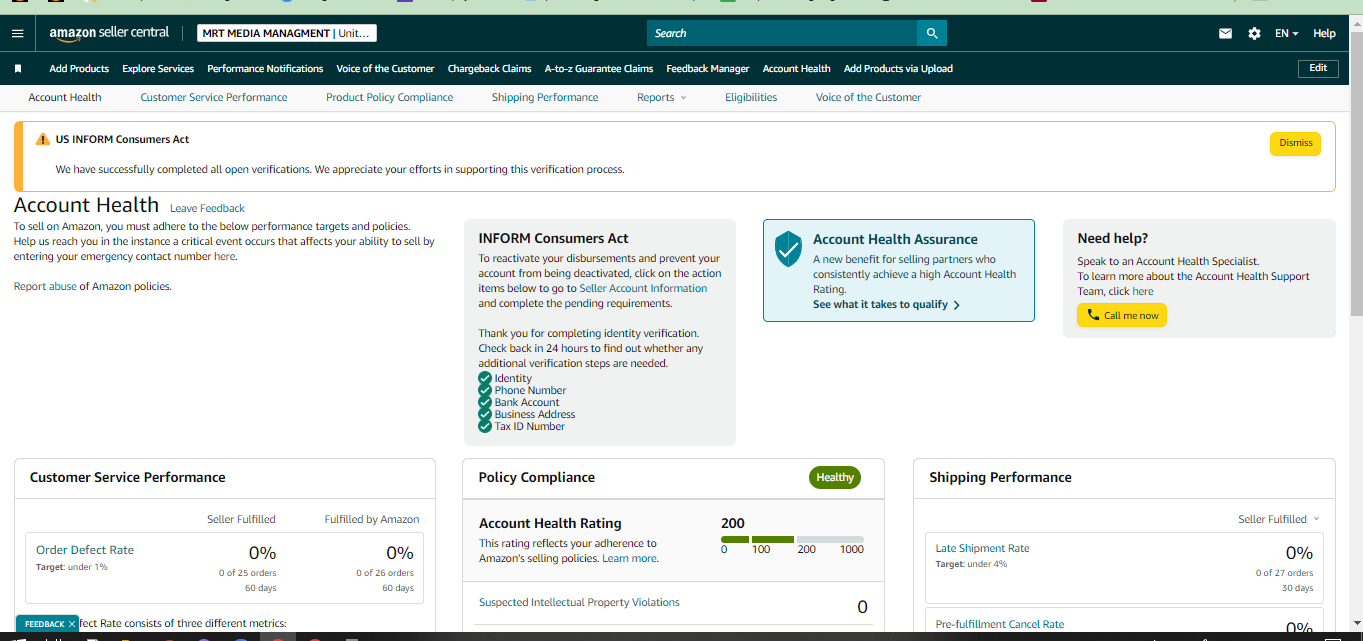This screenshot has height=641, width=1363.
Task: Open Chargeback Claims in the navigation bar
Action: pos(489,69)
